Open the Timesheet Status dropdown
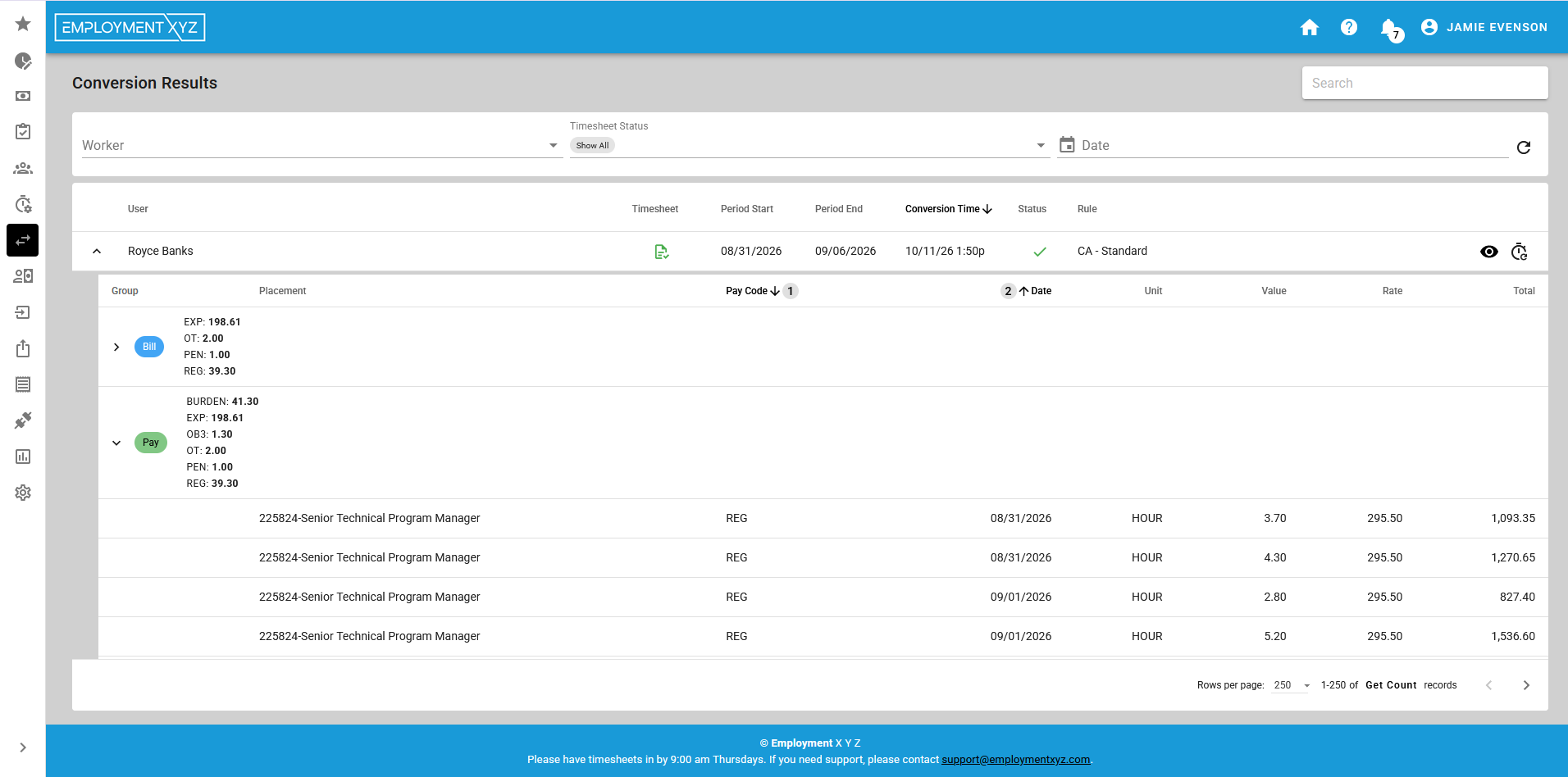The width and height of the screenshot is (1568, 777). pyautogui.click(x=809, y=146)
